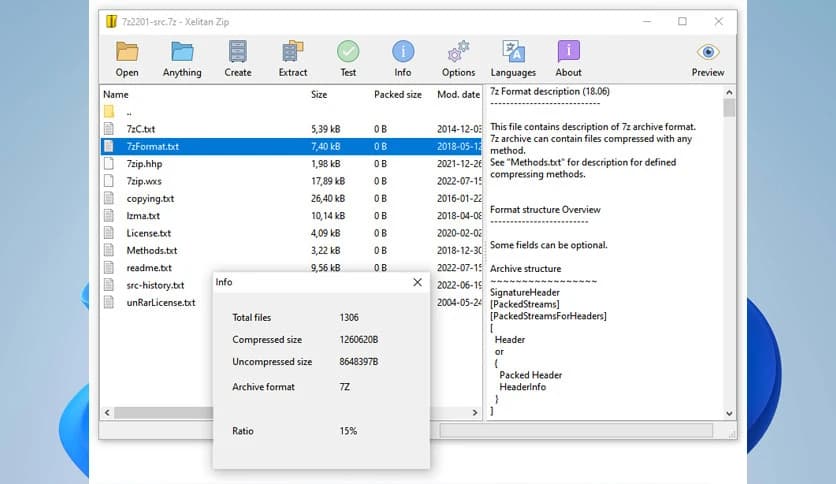Select the 7zC.txt file icon
The height and width of the screenshot is (484, 836).
pos(109,128)
